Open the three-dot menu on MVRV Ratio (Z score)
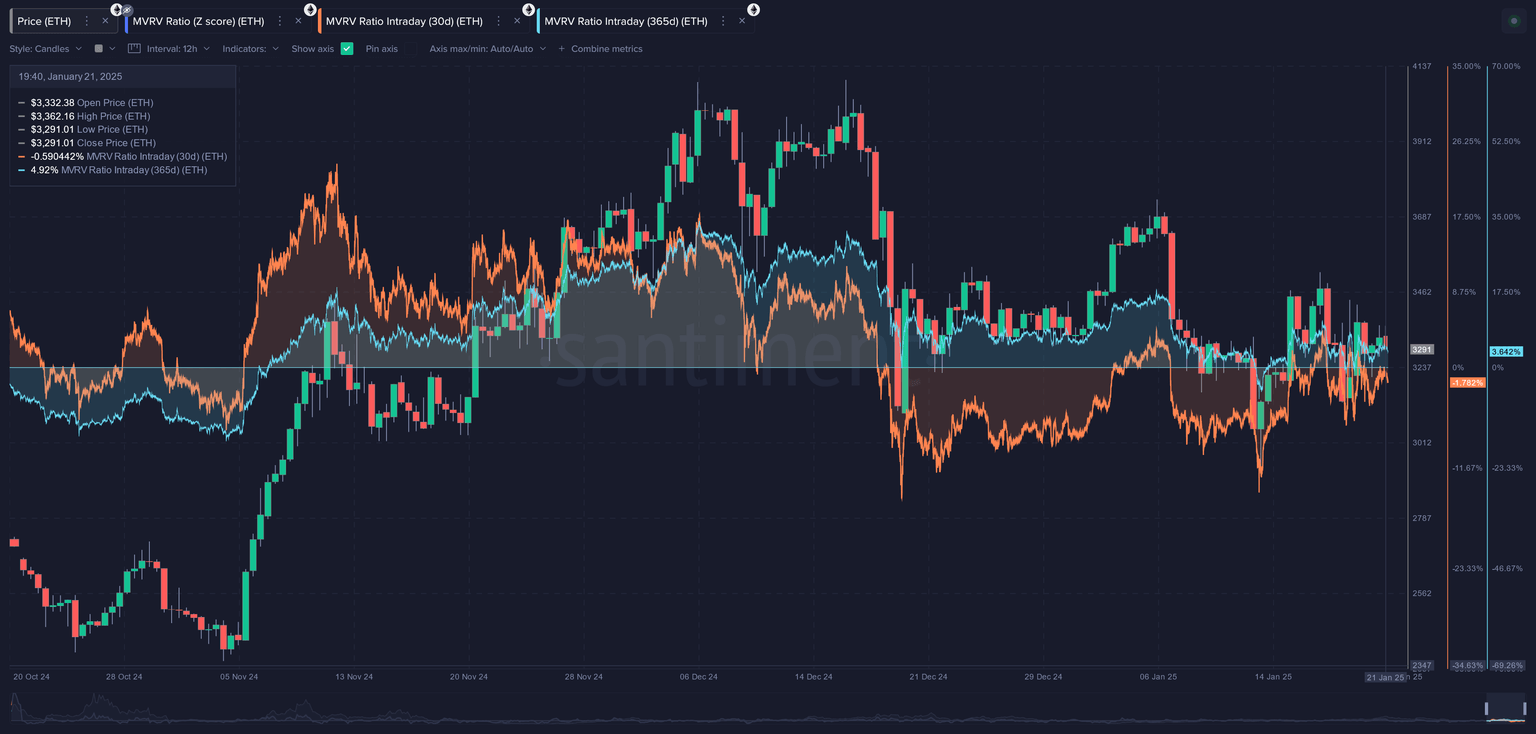The height and width of the screenshot is (734, 1536). pos(279,21)
